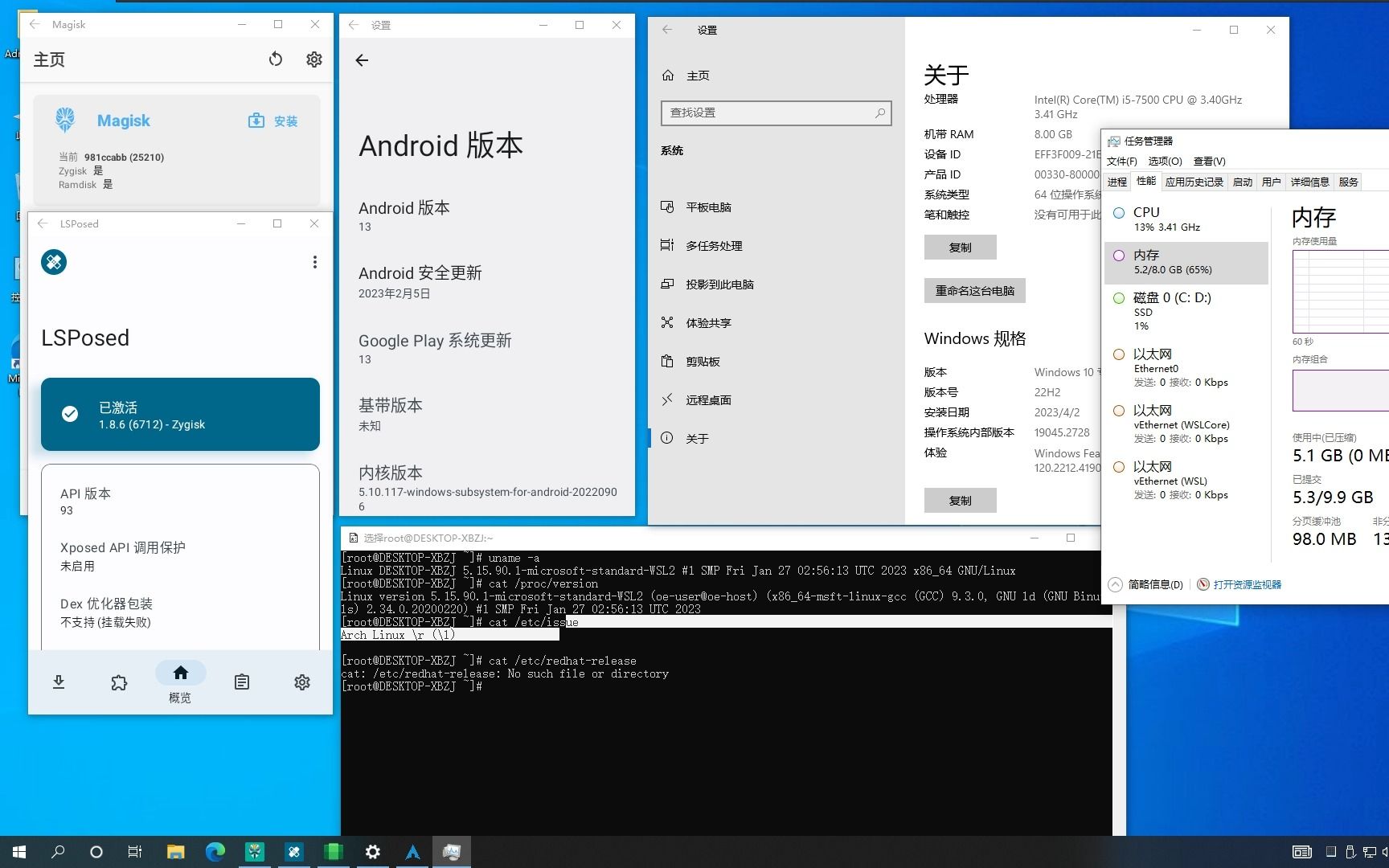
Task: Click the Magisk refresh icon
Action: (276, 59)
